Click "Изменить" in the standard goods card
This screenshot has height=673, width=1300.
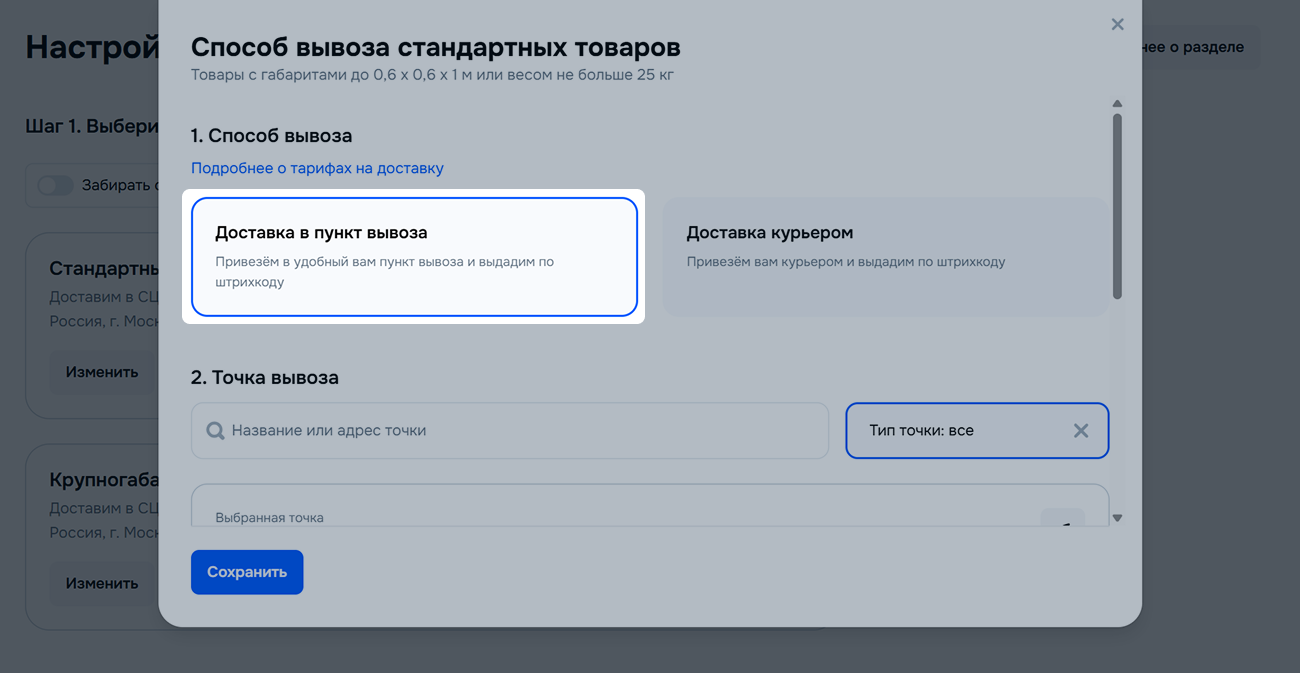[102, 372]
